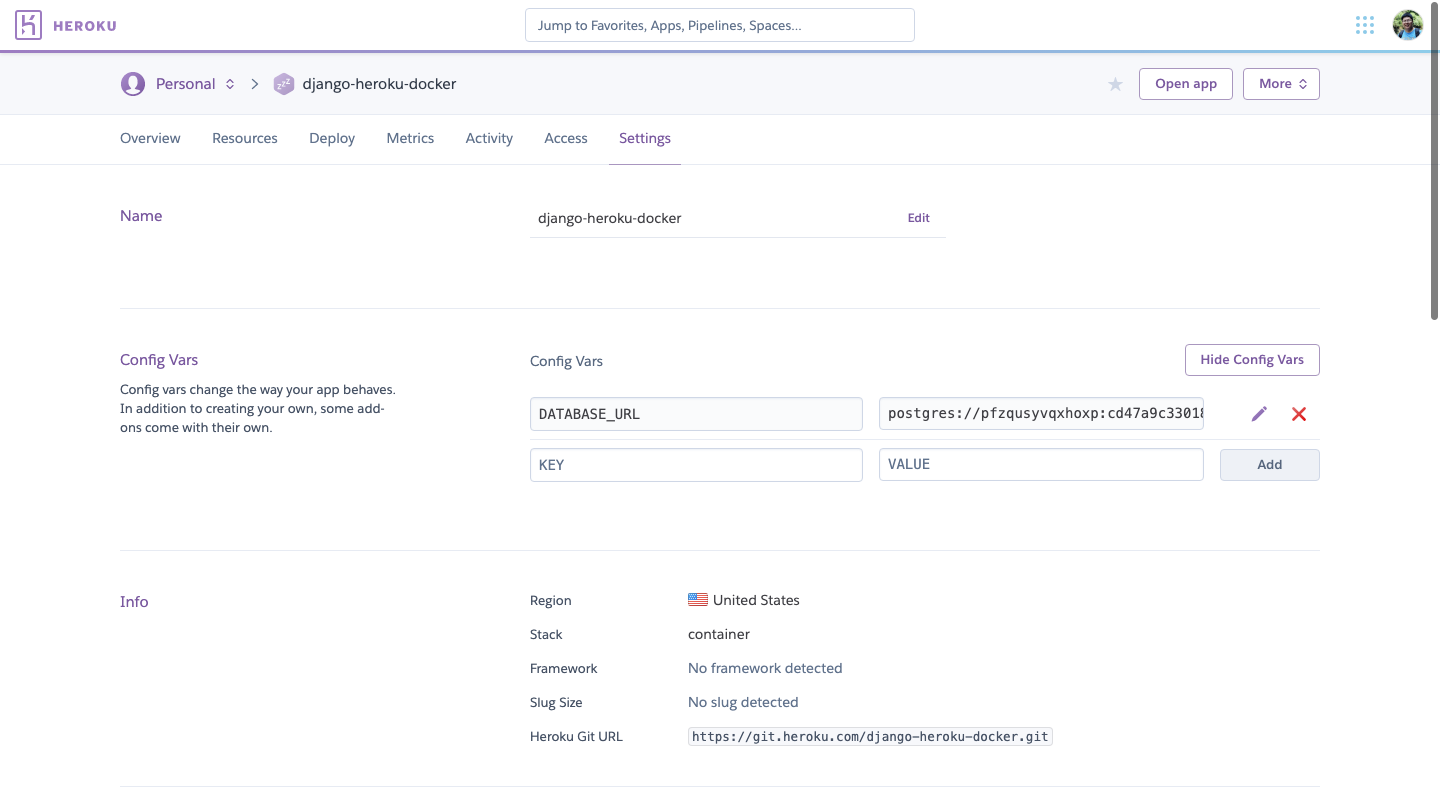The image size is (1440, 789).
Task: Favorite the app with the star icon
Action: (1115, 84)
